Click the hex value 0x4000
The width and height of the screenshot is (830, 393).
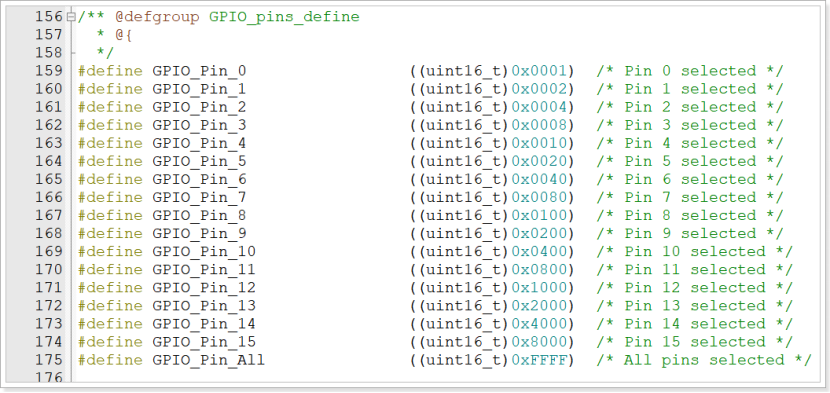(539, 324)
